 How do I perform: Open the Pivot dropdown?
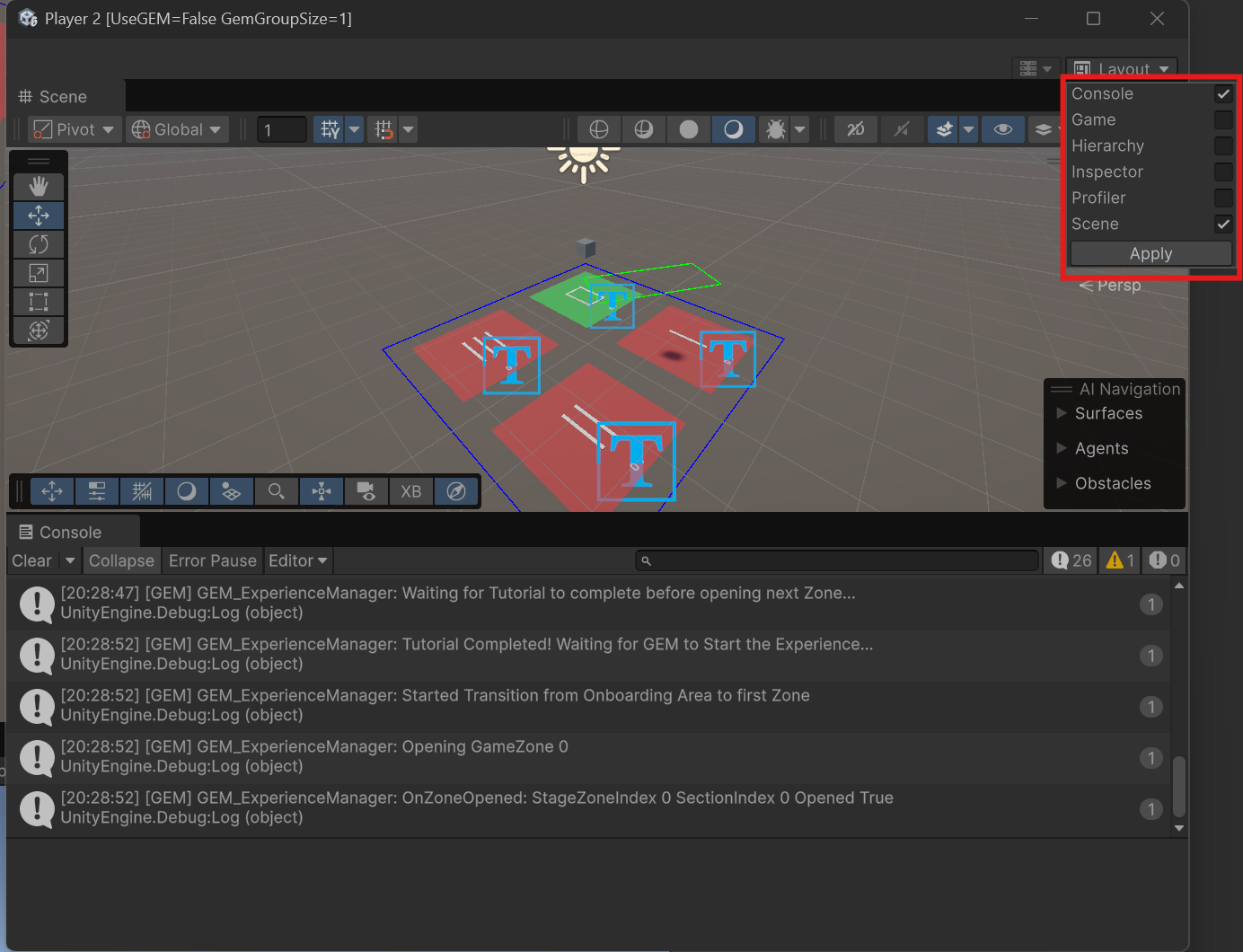click(x=75, y=129)
